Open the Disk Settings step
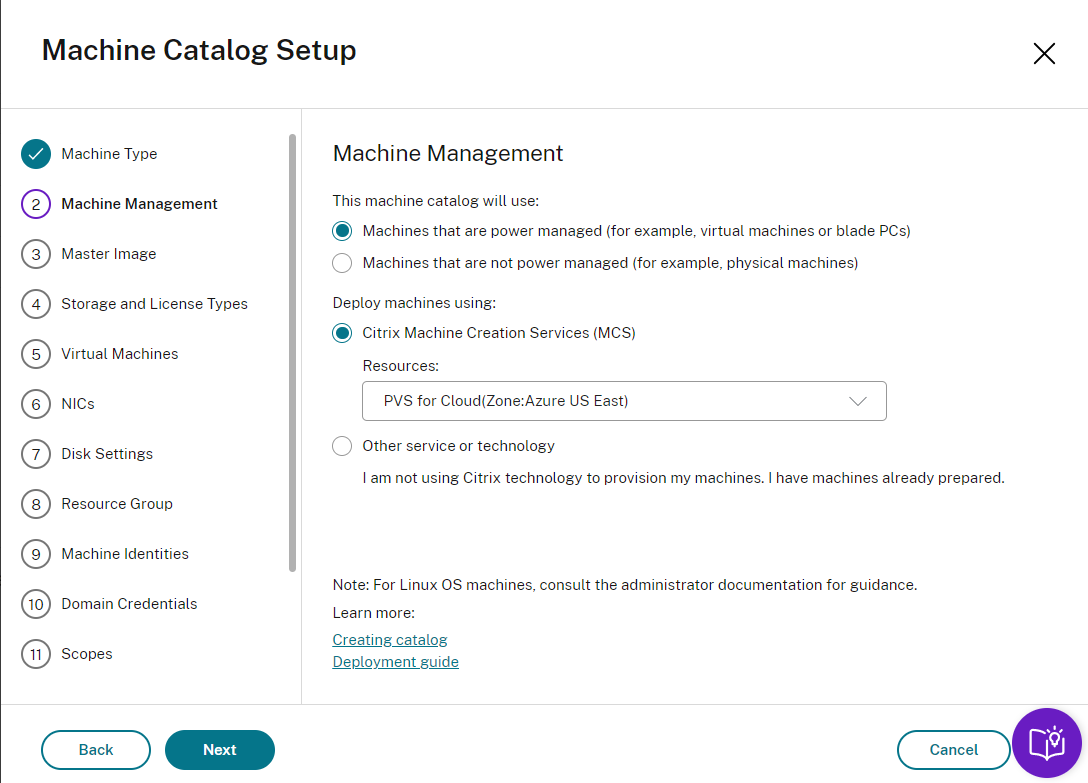Viewport: 1088px width, 783px height. point(107,454)
